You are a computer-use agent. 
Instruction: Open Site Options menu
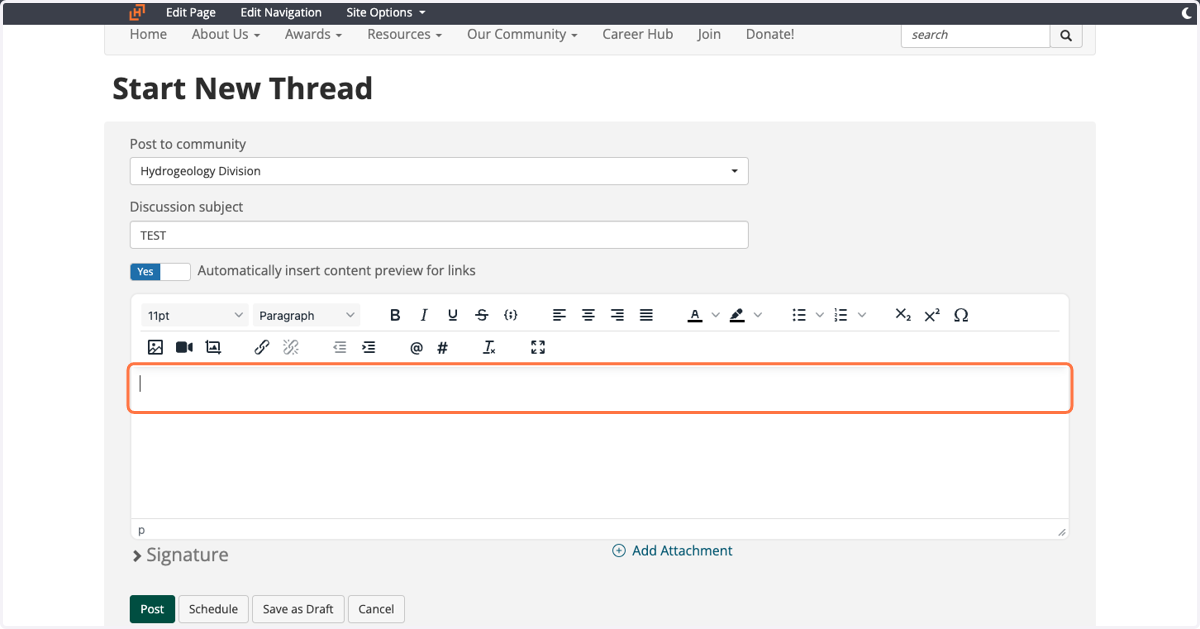coord(385,12)
